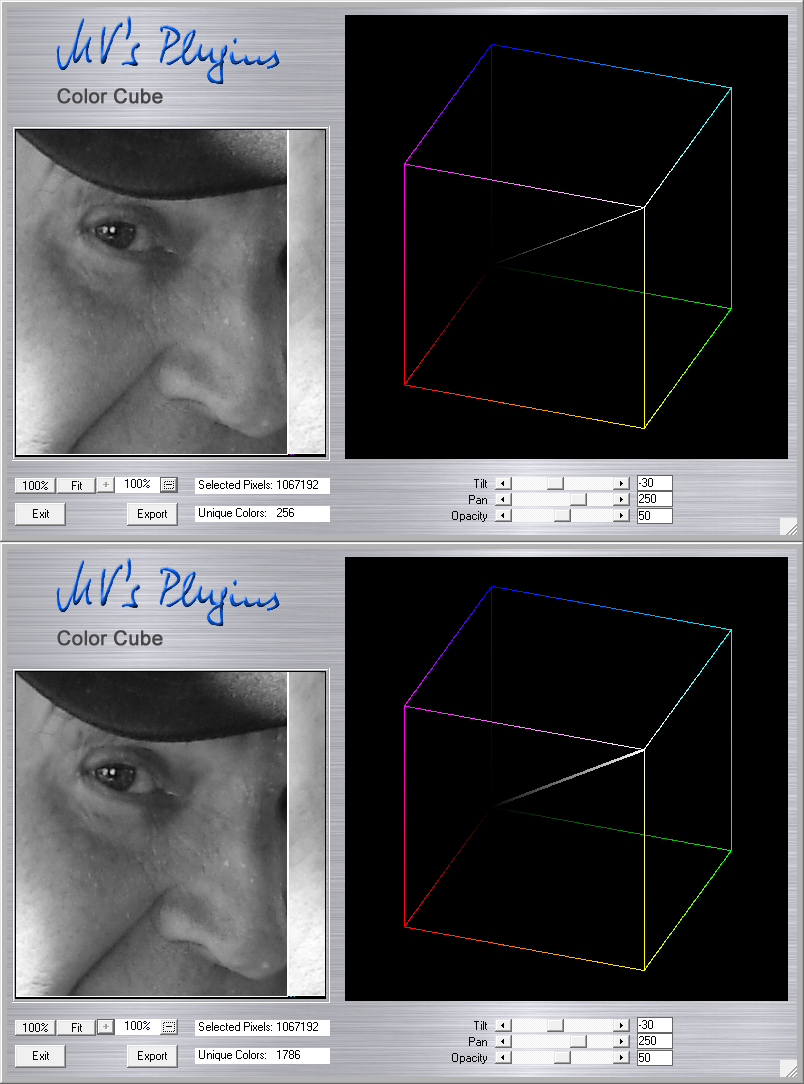Click the 100% zoom button in the 256 colors window
Screen dimensions: 804x1084
35,485
